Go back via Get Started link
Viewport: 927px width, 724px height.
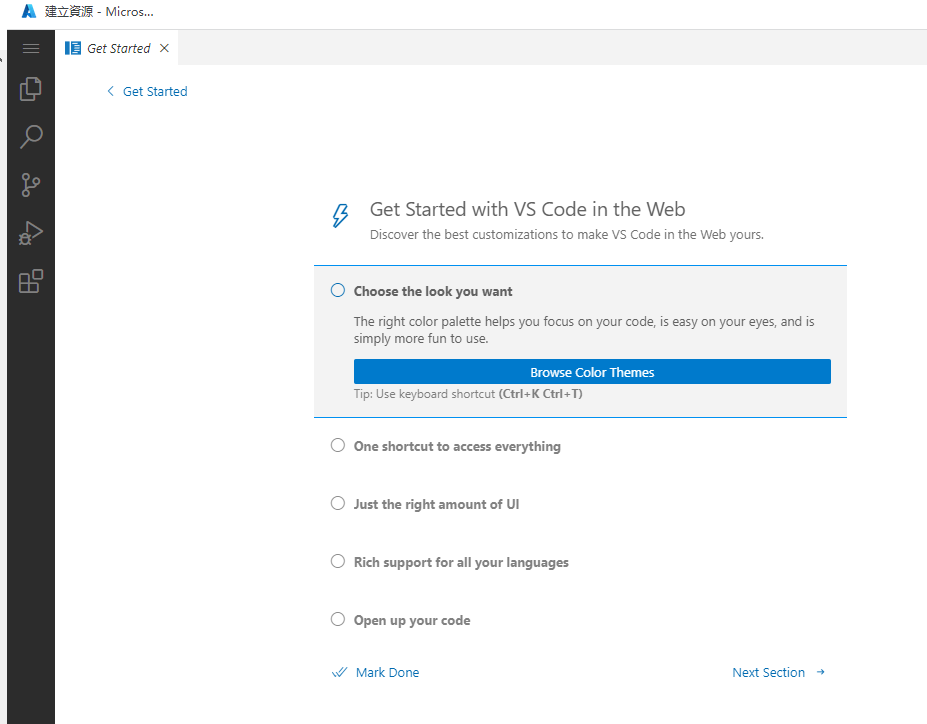tap(155, 92)
